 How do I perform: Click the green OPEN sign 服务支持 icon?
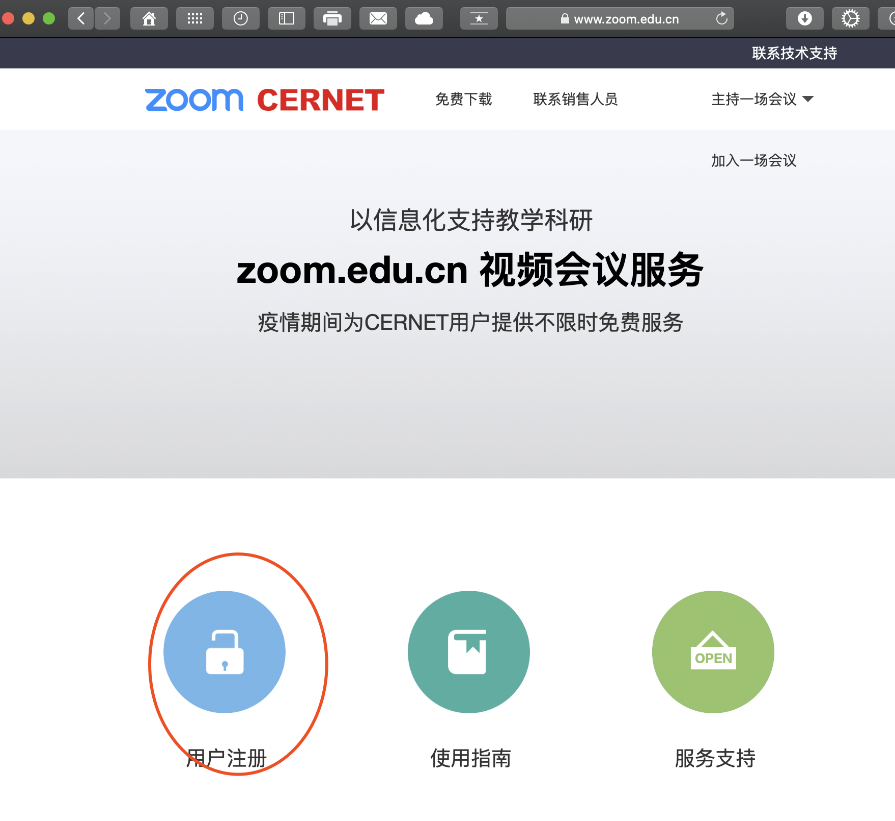713,651
